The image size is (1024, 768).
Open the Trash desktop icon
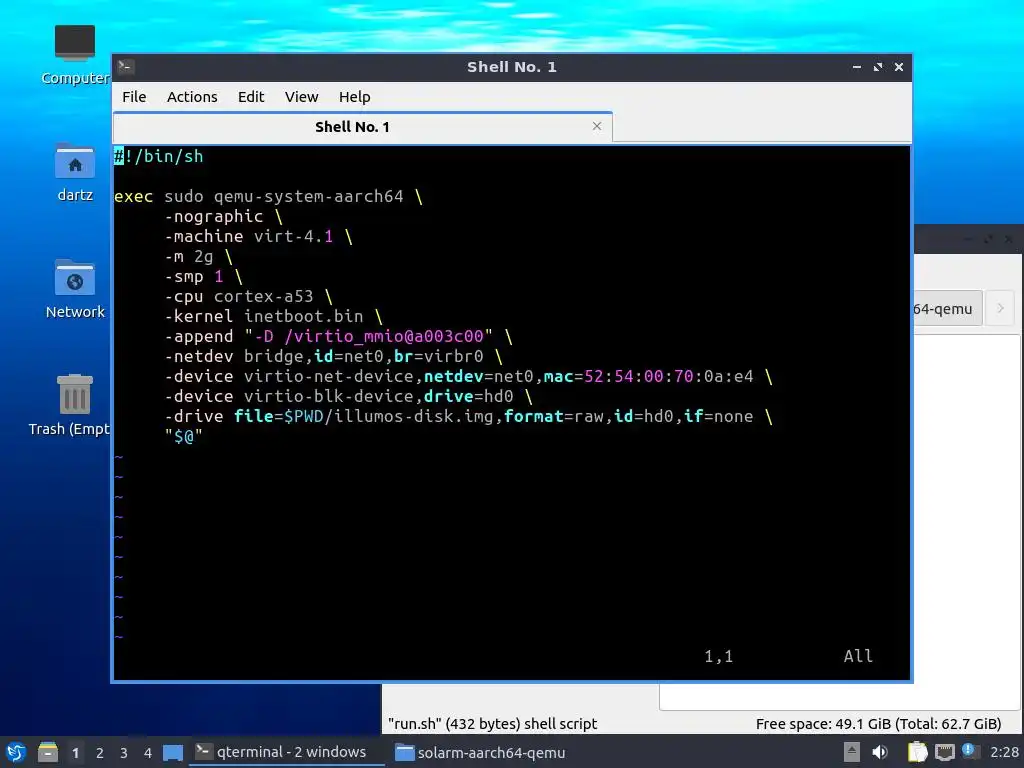(70, 405)
